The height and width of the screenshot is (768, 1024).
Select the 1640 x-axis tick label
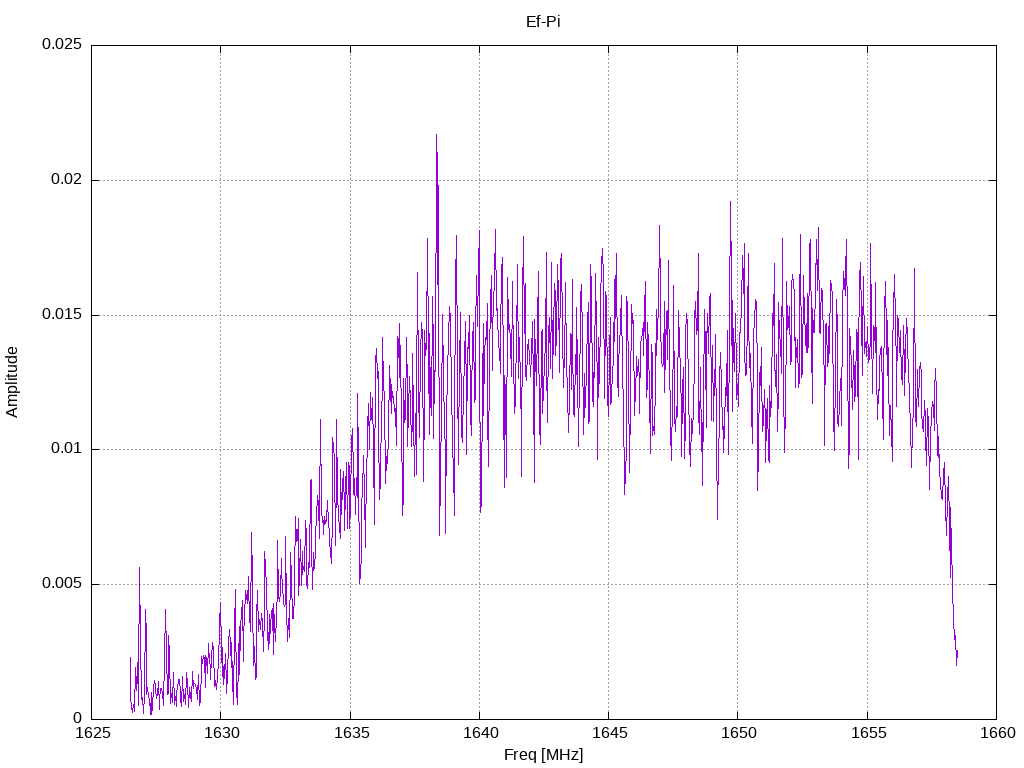(x=480, y=733)
